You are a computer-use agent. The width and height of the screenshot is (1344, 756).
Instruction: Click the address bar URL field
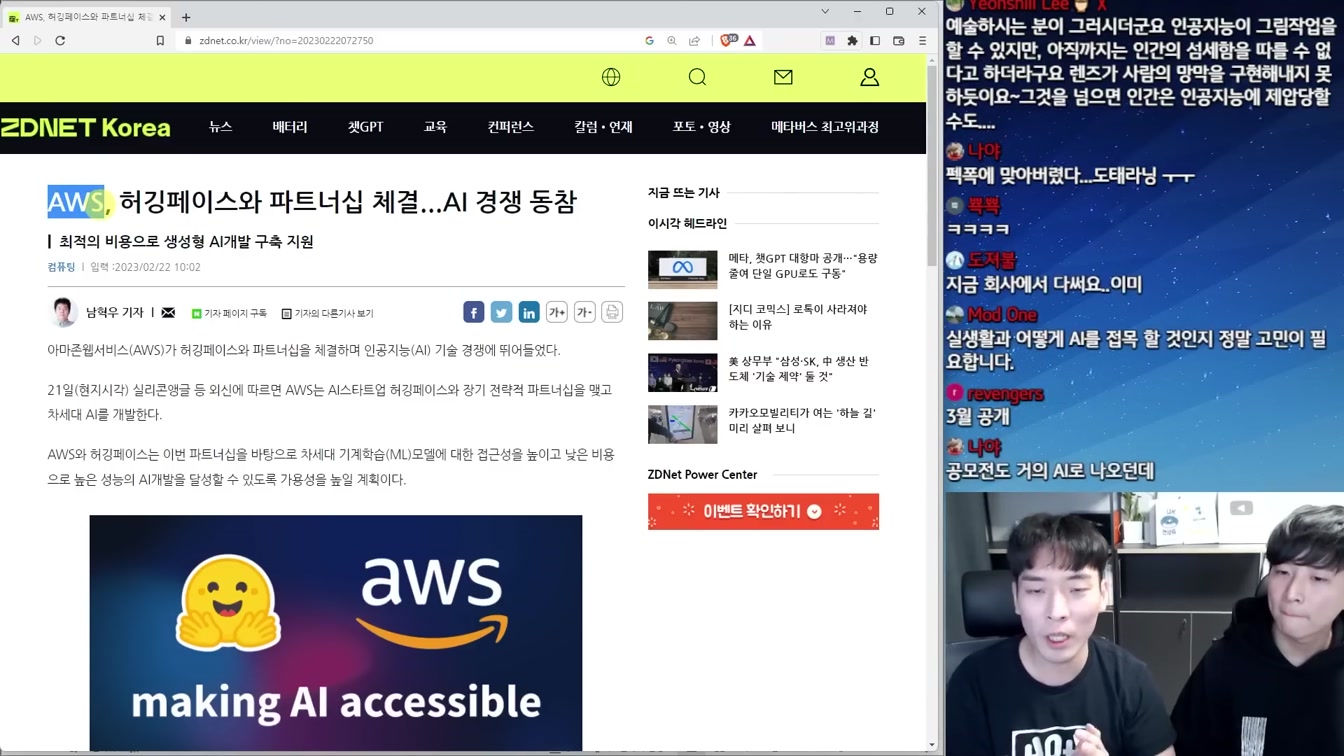pos(410,41)
